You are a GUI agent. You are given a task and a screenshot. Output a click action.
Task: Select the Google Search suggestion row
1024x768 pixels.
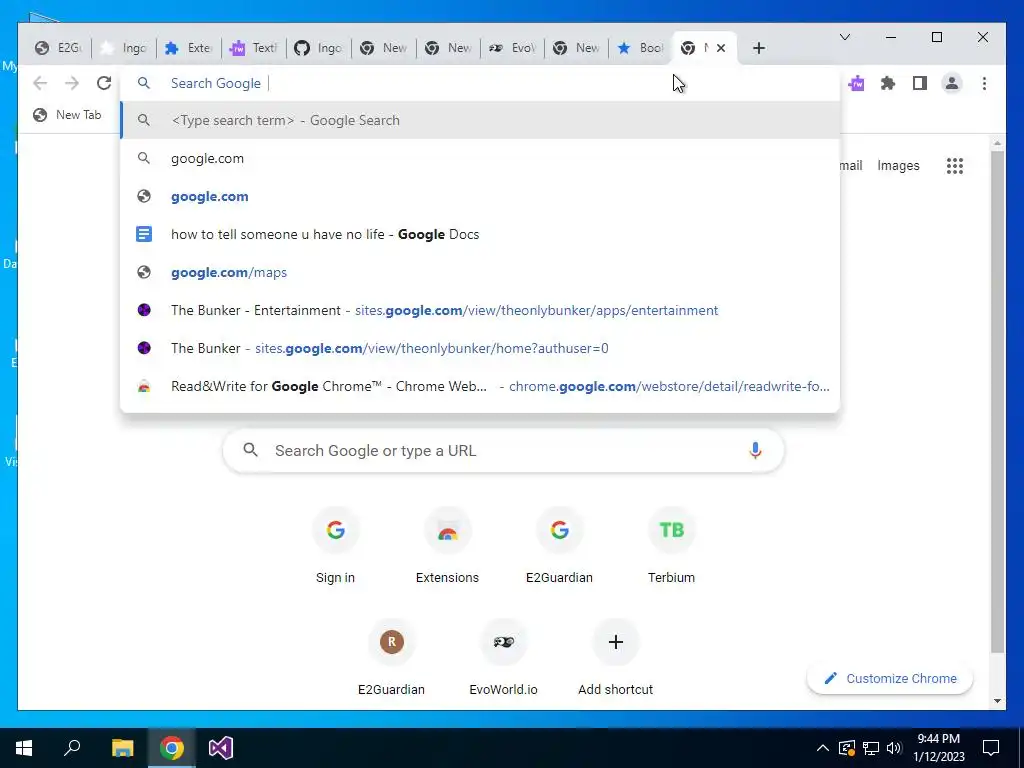(x=480, y=120)
